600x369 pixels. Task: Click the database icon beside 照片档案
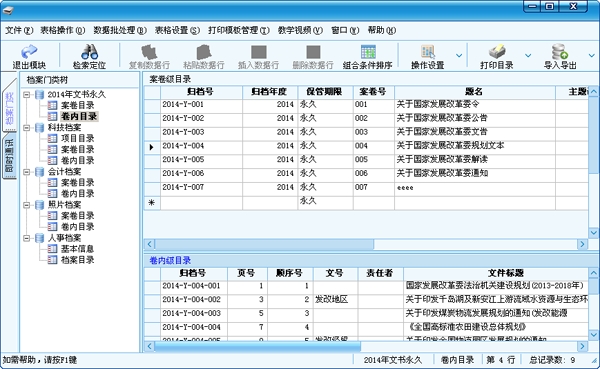[x=39, y=205]
